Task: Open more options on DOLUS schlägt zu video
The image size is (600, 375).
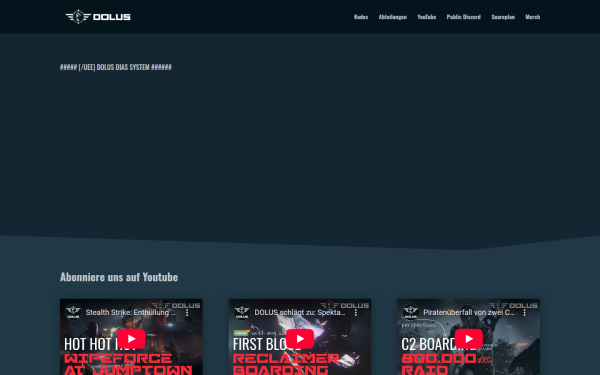Action: 356,313
